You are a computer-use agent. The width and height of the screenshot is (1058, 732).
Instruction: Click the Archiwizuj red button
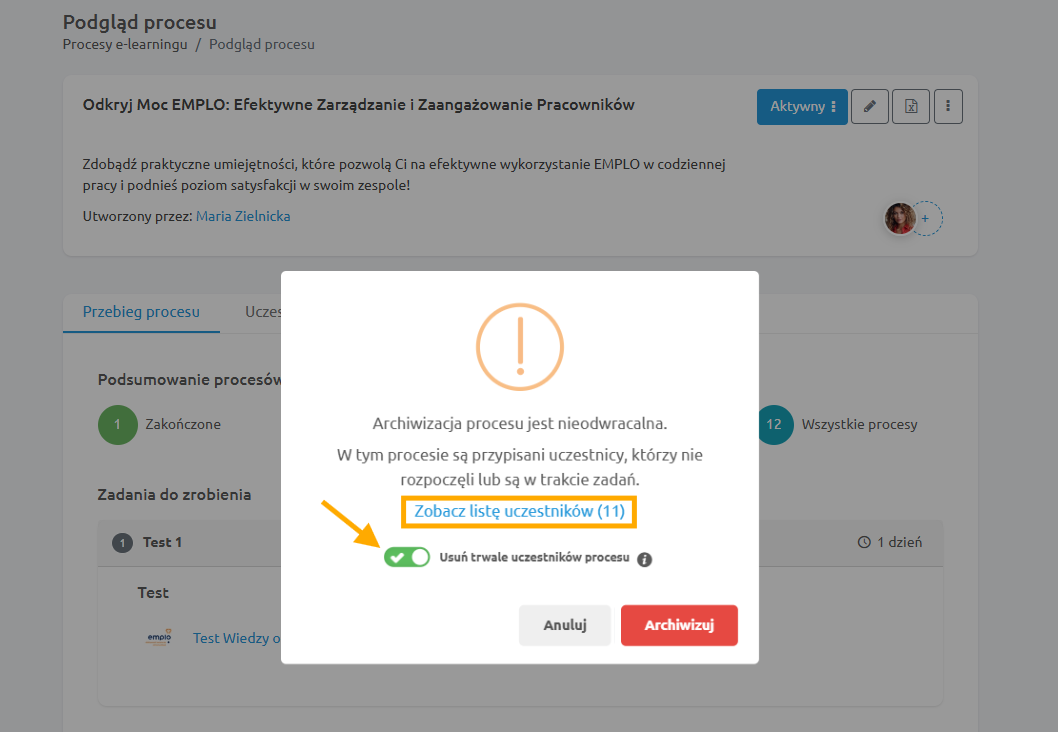[679, 625]
